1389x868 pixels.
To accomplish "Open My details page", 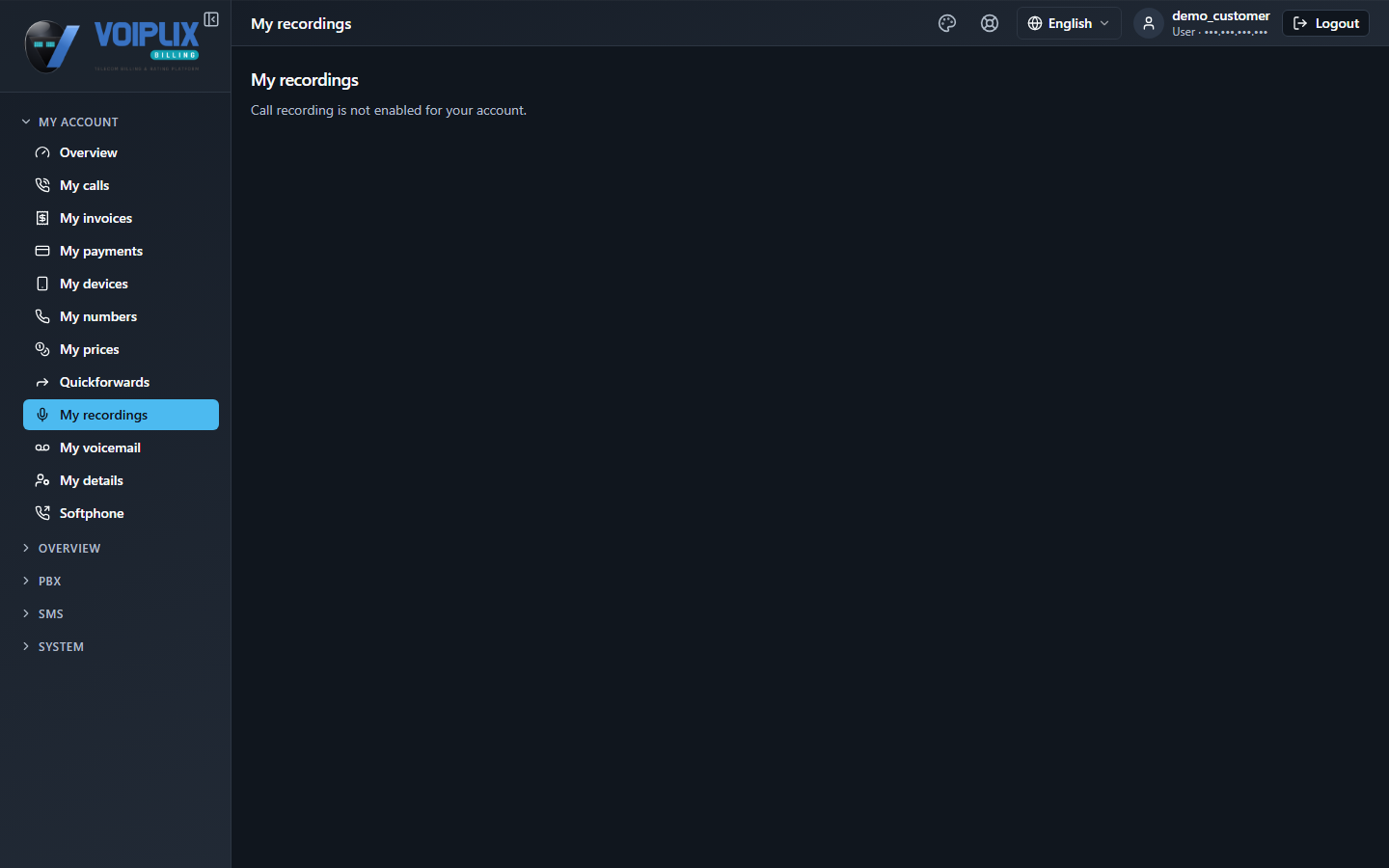I will point(121,480).
